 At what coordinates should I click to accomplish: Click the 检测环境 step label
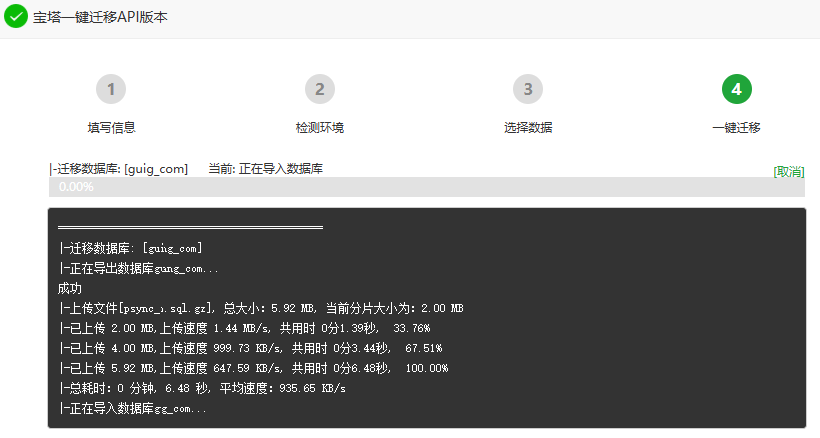click(320, 128)
